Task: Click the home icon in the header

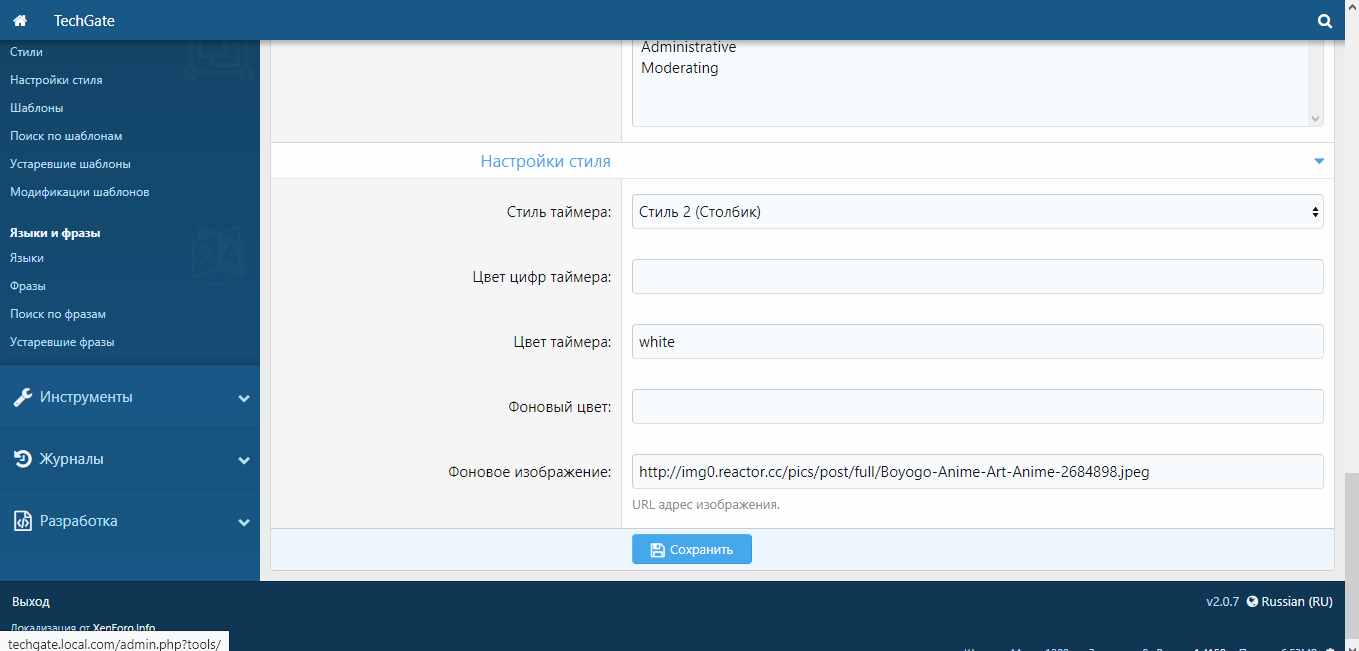Action: [x=20, y=20]
